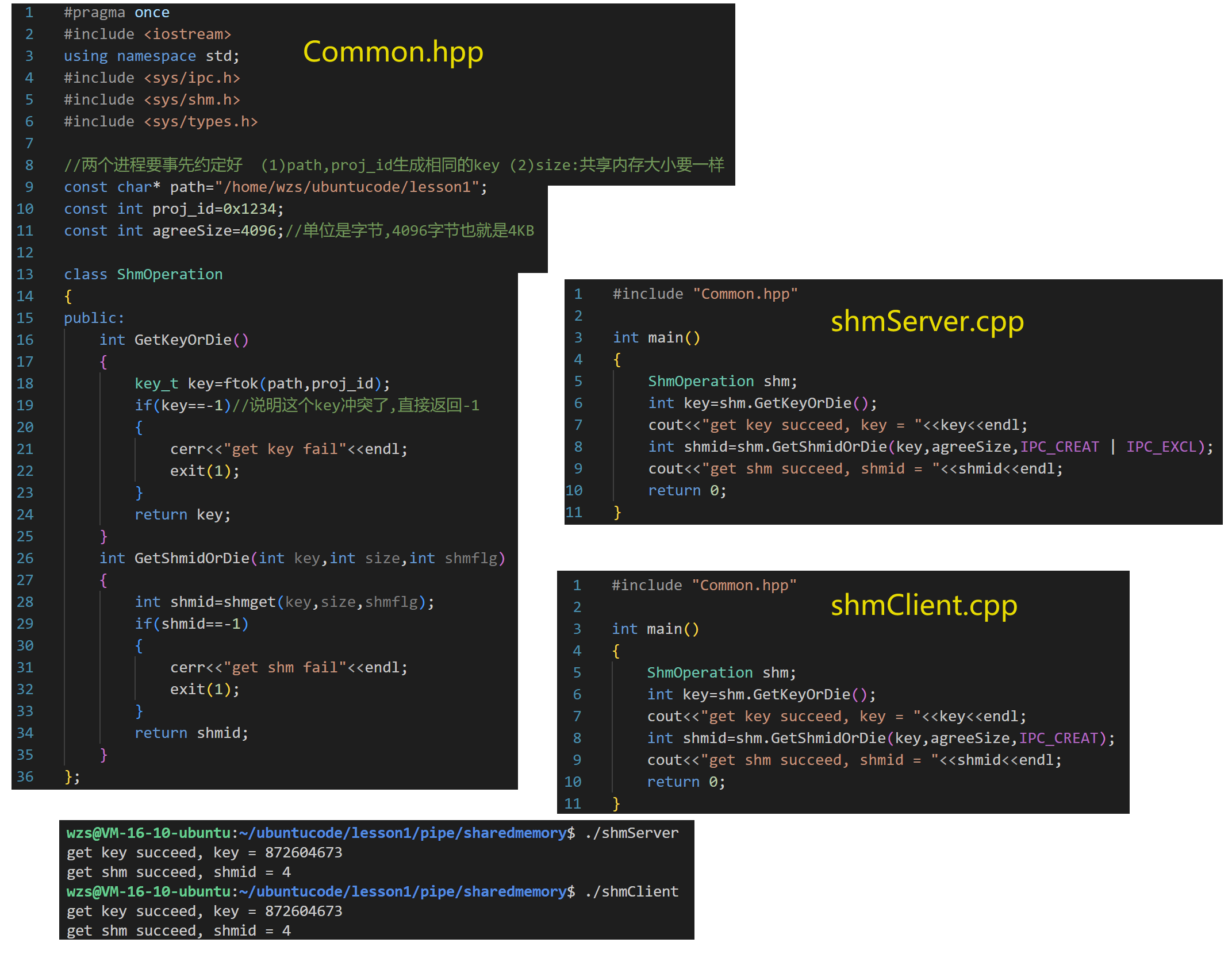
Task: Click 'if(shmid==-1)' condition
Action: (x=191, y=624)
